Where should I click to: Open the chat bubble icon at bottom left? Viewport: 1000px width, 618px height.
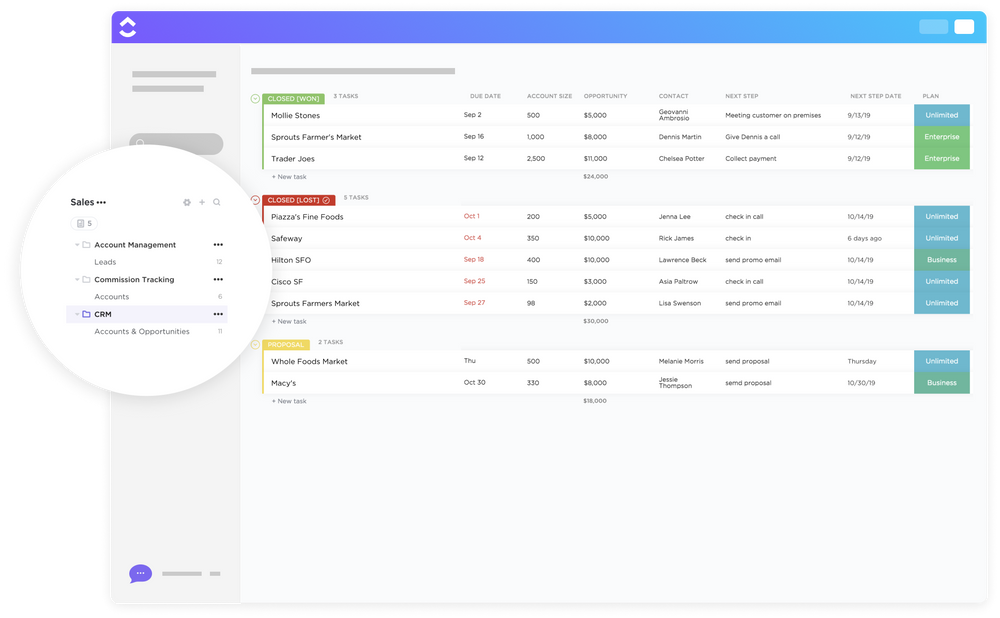[140, 573]
